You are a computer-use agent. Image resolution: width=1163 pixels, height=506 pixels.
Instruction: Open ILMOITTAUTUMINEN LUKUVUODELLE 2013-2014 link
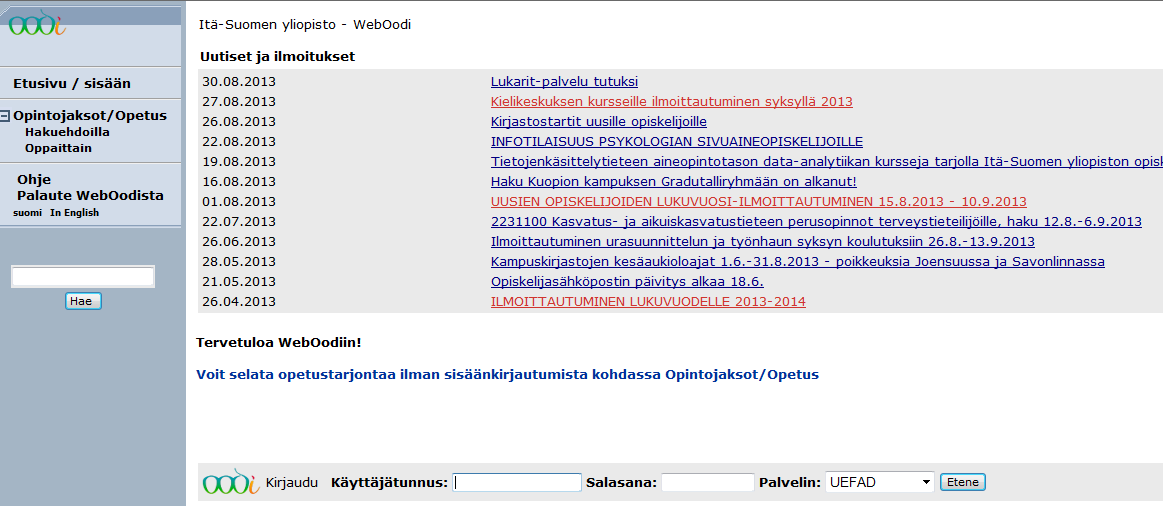(648, 302)
